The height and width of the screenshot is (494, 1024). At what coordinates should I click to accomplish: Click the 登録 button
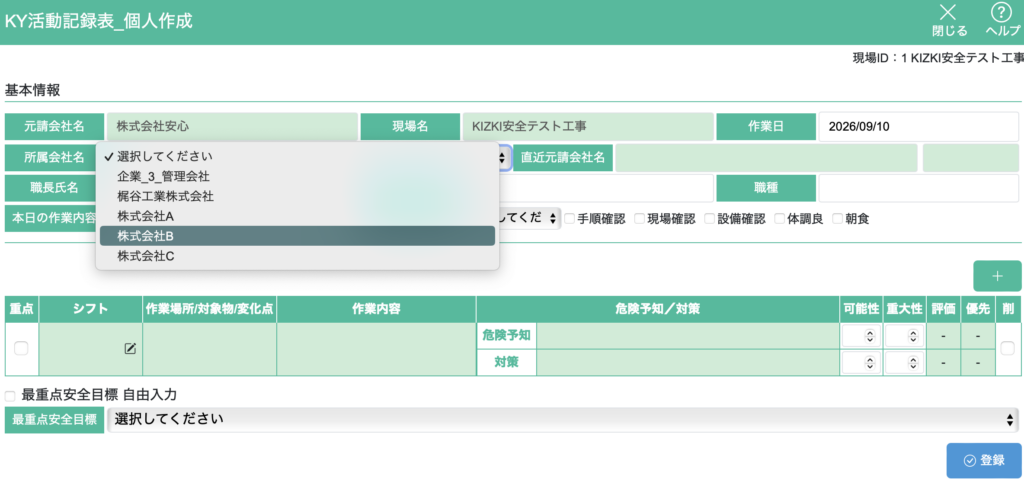[984, 461]
